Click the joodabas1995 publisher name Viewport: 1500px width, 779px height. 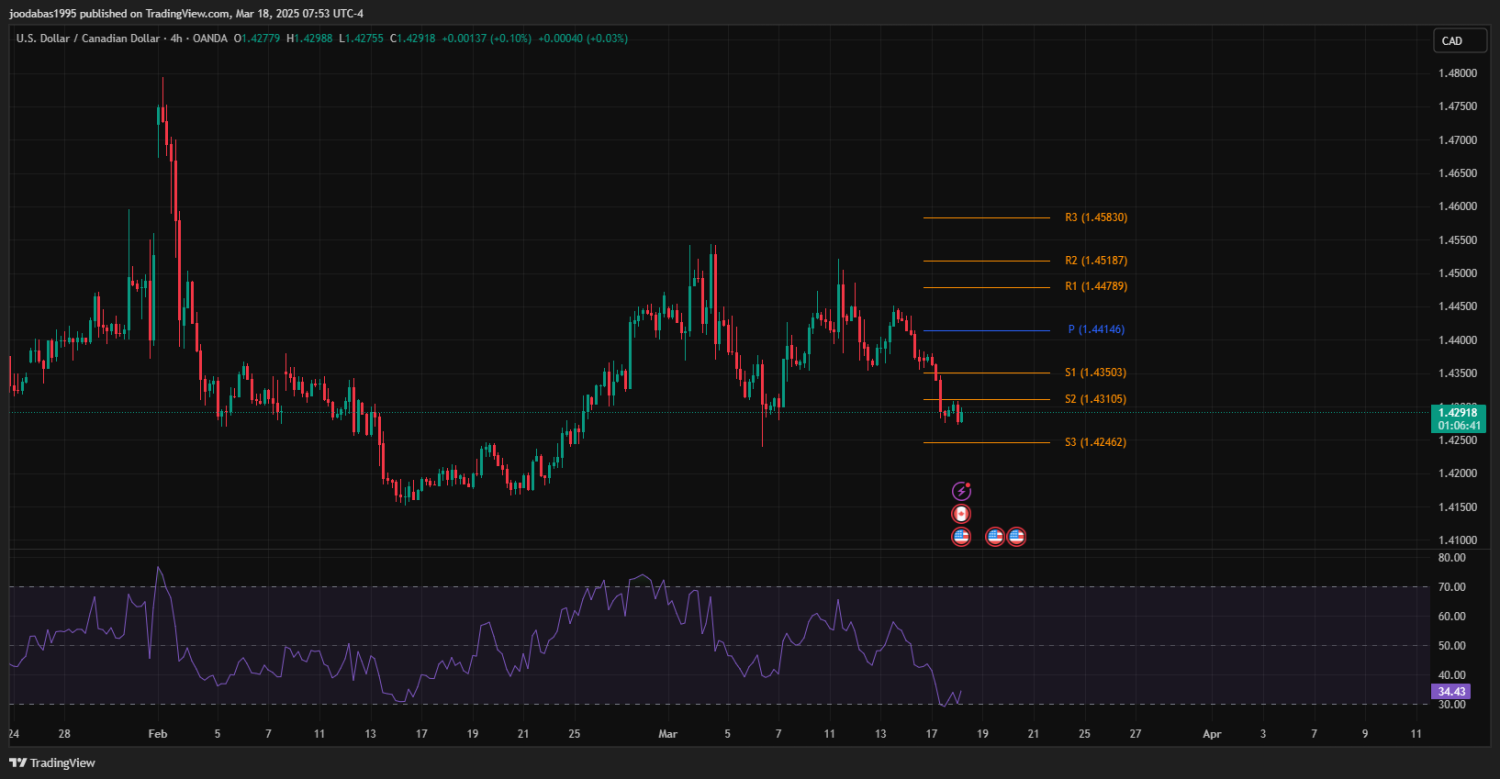(x=43, y=14)
